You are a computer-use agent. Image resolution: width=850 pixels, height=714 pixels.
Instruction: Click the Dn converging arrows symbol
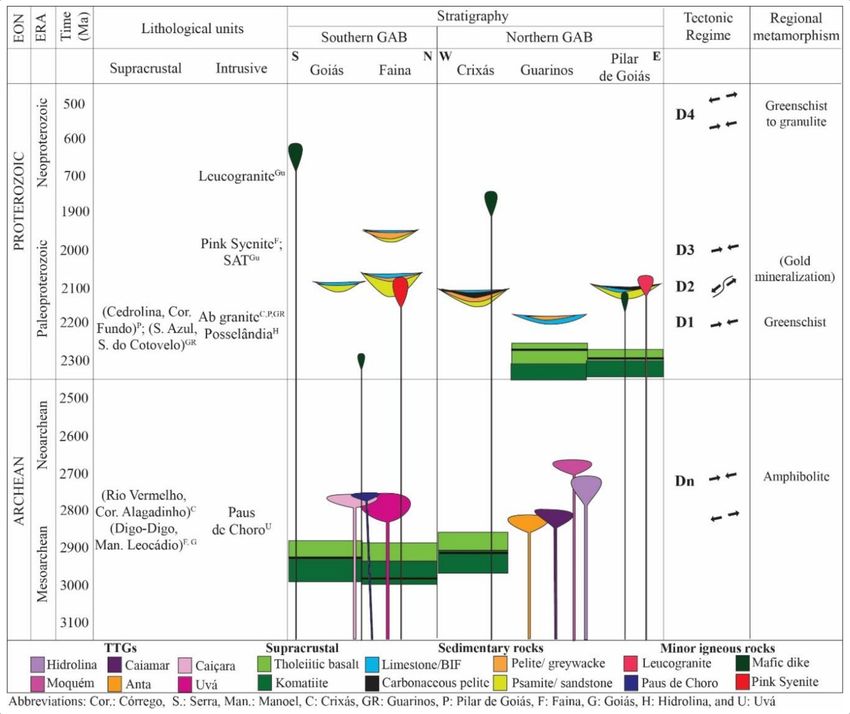(724, 477)
